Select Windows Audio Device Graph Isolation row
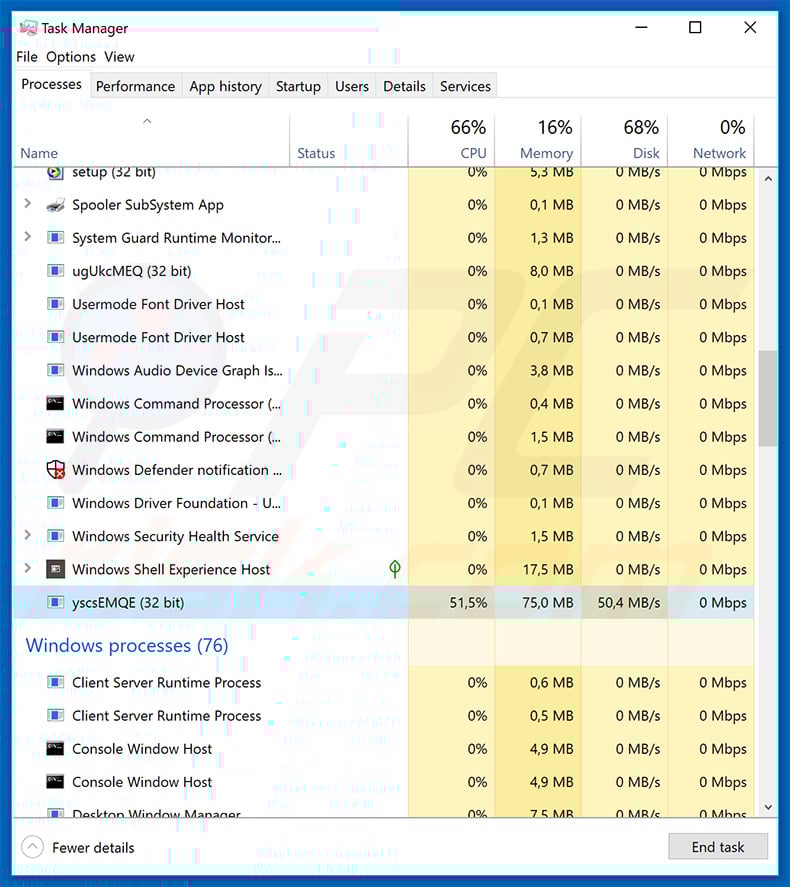The image size is (790, 887). pyautogui.click(x=383, y=371)
